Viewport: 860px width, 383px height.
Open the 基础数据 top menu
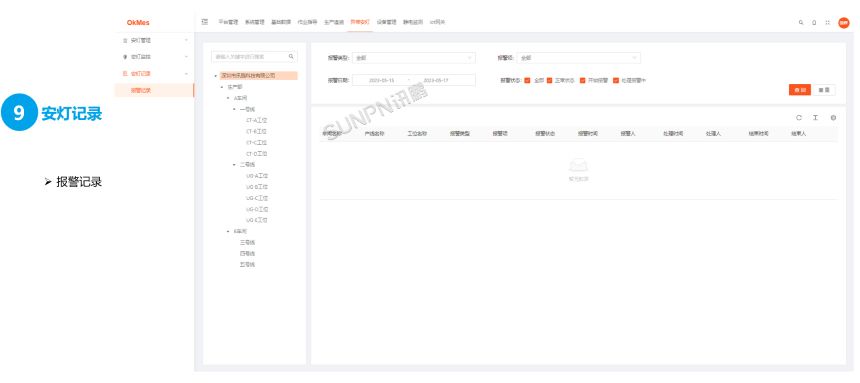click(x=281, y=22)
